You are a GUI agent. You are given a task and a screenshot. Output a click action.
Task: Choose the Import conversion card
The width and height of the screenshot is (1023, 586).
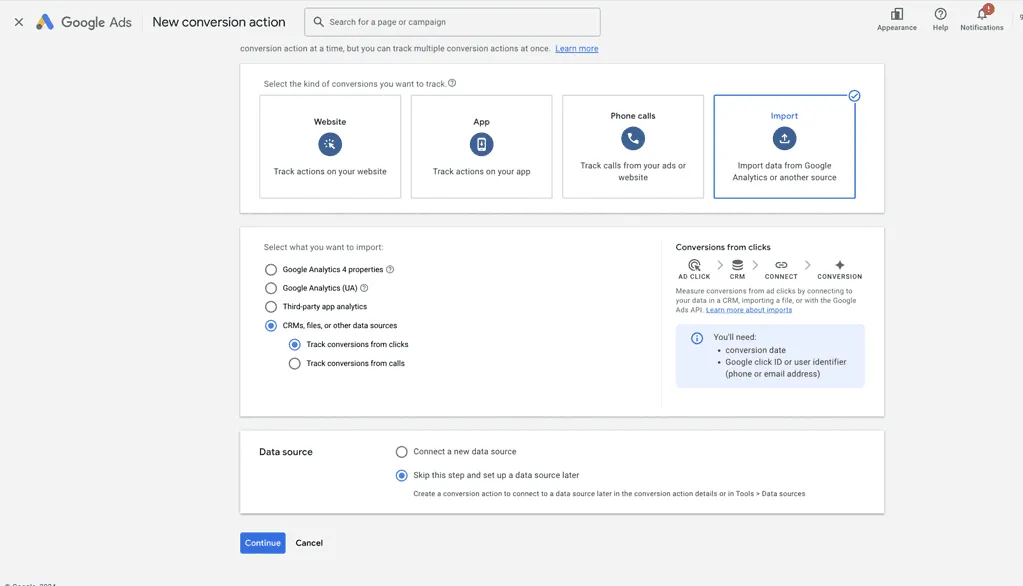coord(784,147)
